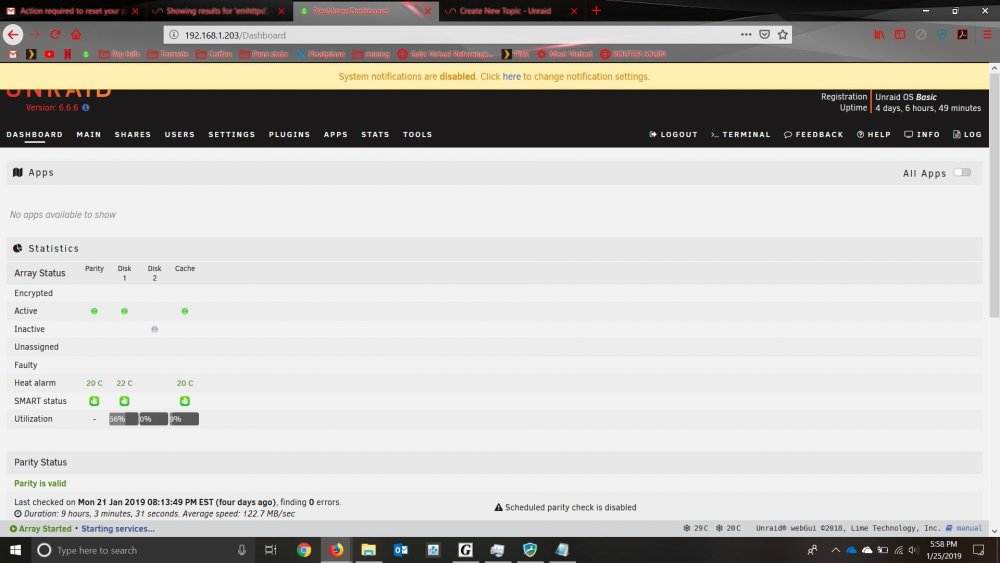
Task: Click the Parity SMART status thumbs-up
Action: click(94, 401)
